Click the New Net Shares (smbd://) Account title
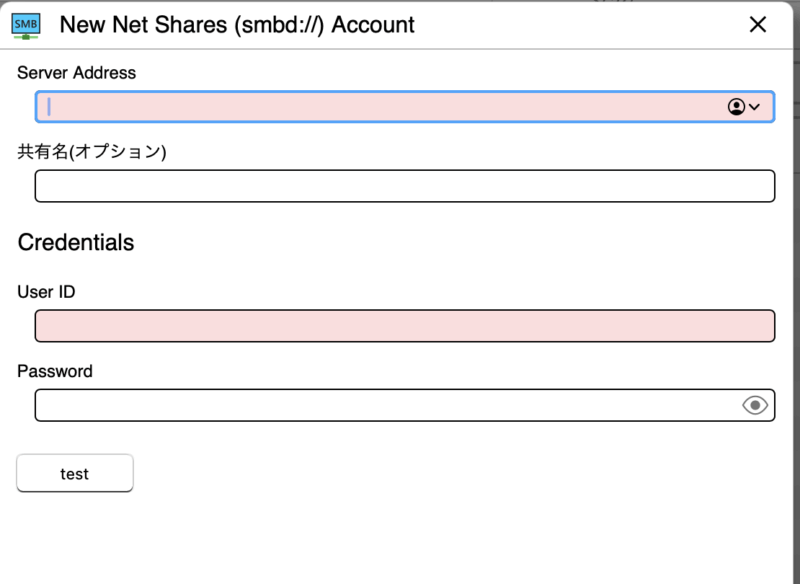Viewport: 800px width, 584px height. click(x=237, y=25)
